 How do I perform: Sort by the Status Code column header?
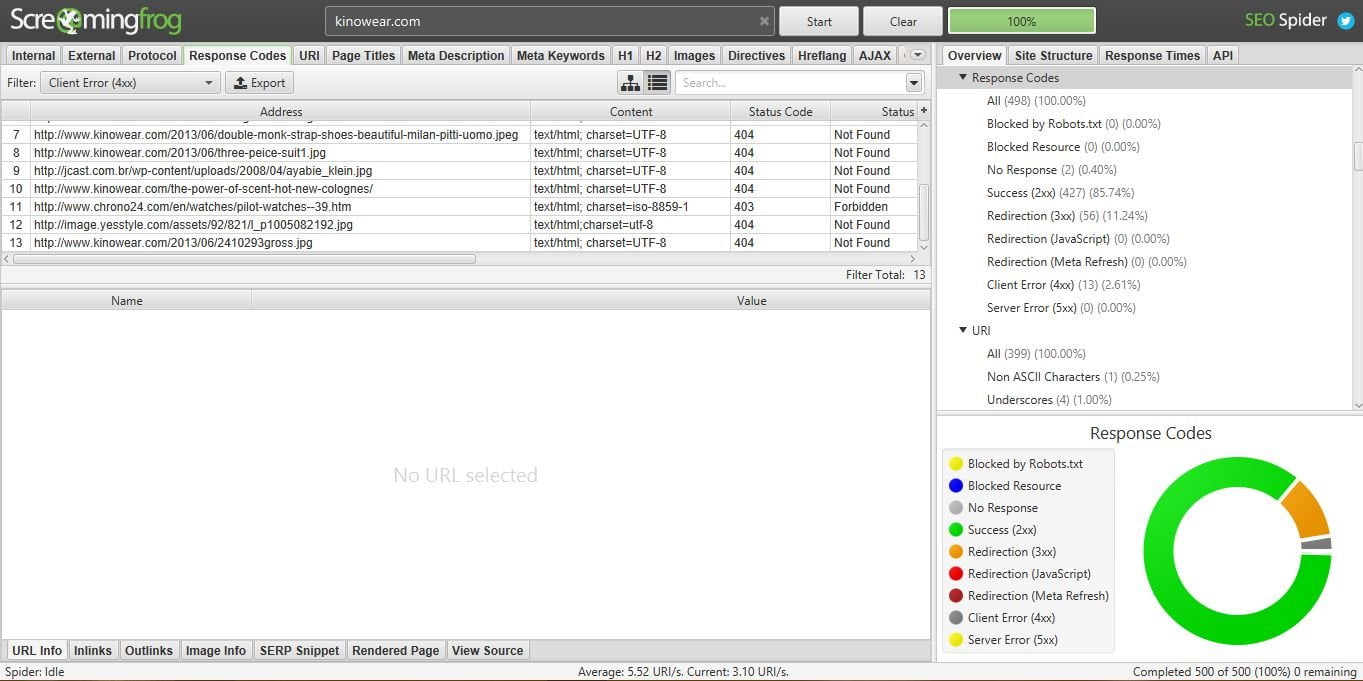click(781, 112)
